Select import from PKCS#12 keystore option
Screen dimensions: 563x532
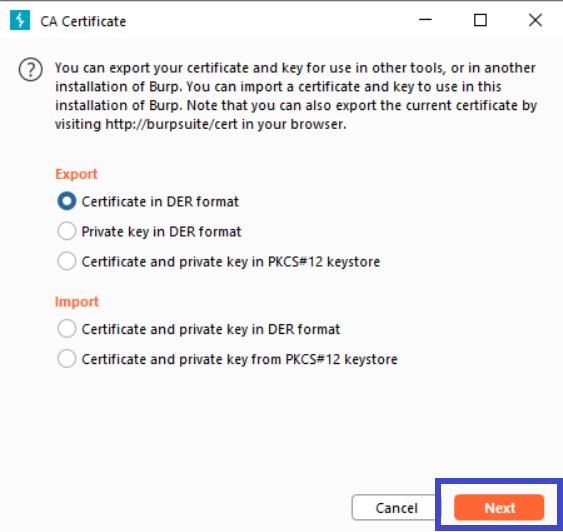67,359
